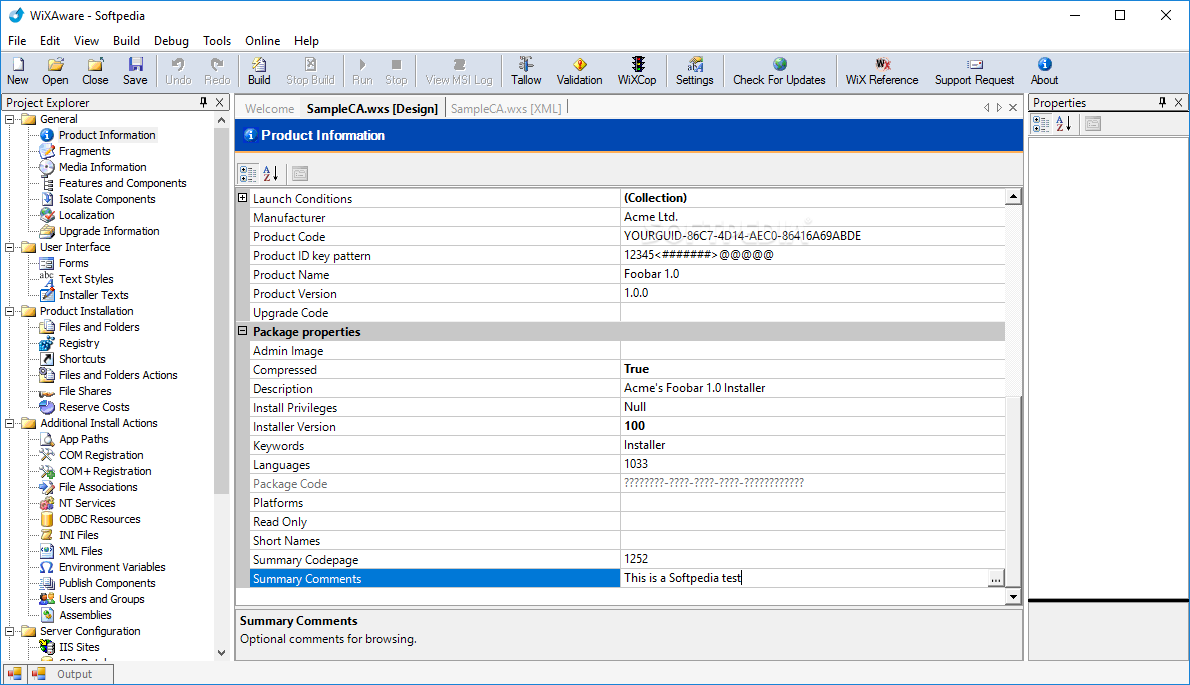This screenshot has height=685, width=1190.
Task: Select the Installer Version property row
Action: (x=628, y=426)
